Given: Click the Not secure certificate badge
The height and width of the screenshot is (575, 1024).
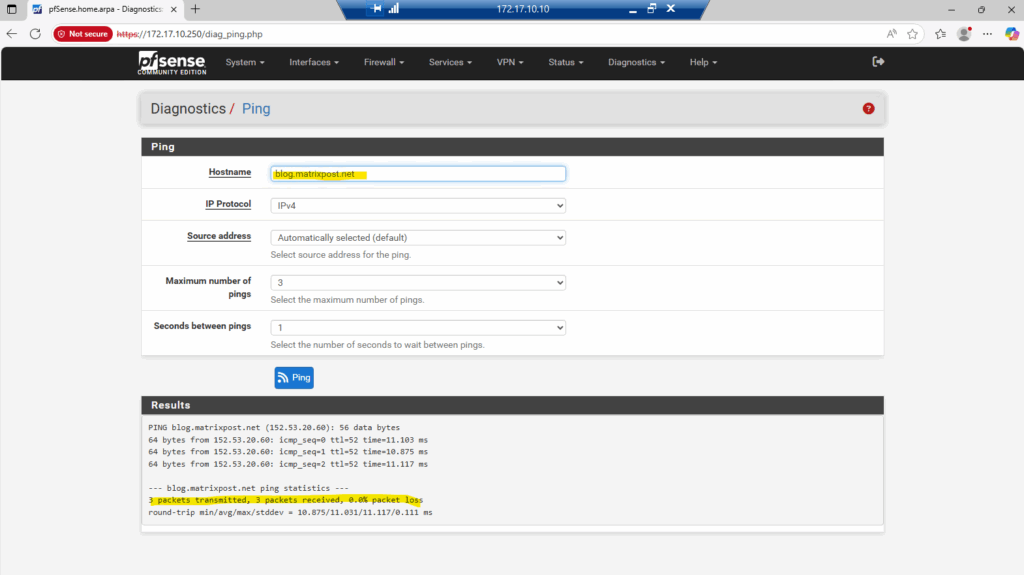Looking at the screenshot, I should (83, 34).
